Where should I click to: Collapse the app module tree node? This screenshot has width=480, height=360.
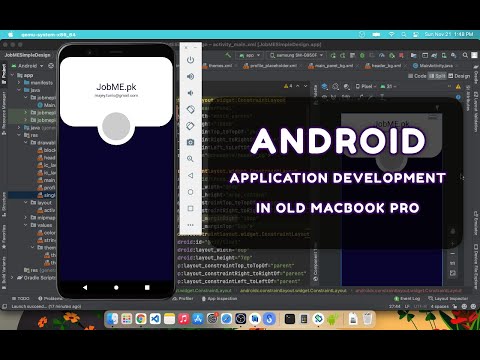click(x=12, y=75)
